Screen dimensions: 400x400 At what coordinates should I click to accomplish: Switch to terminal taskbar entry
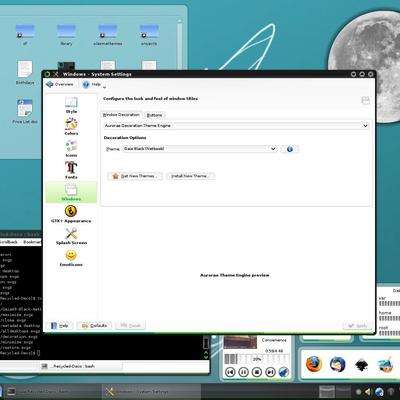52,391
